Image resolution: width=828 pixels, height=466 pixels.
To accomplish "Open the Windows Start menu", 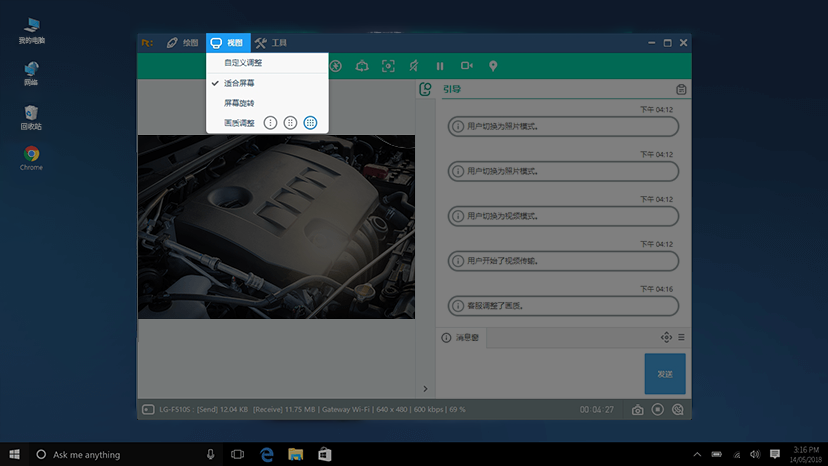I will coord(14,454).
